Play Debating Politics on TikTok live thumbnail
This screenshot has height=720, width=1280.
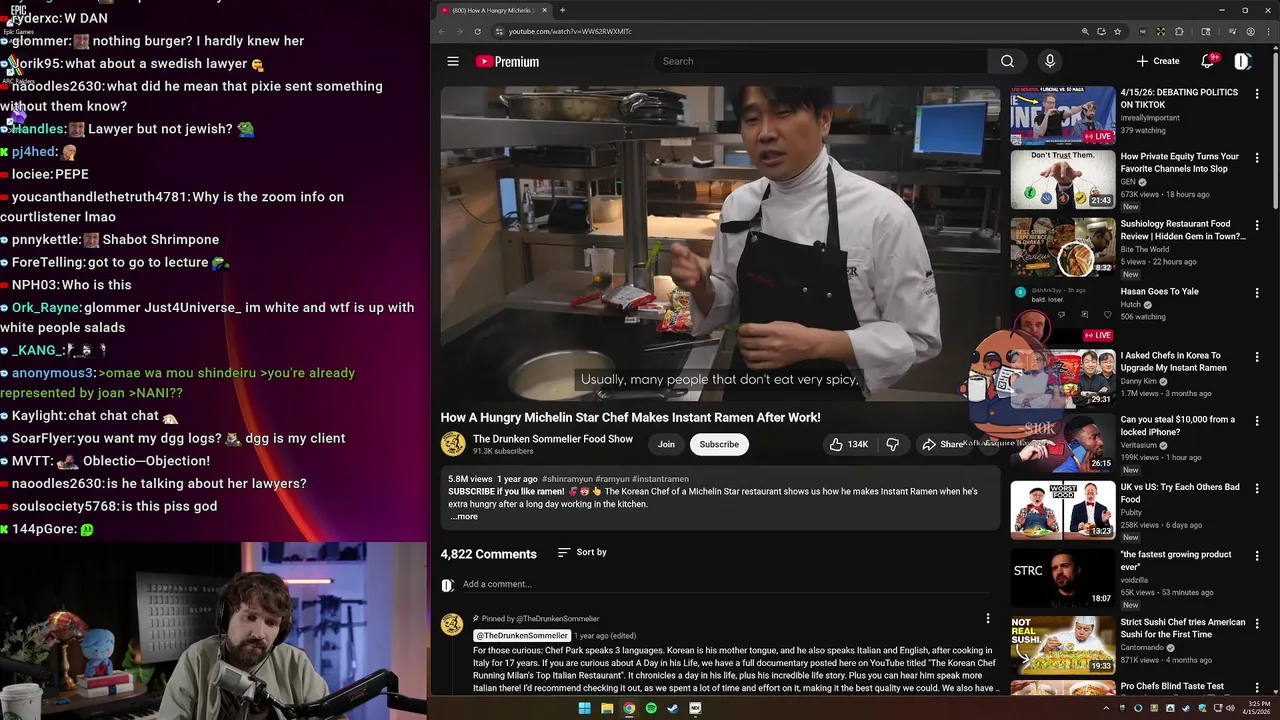1062,115
